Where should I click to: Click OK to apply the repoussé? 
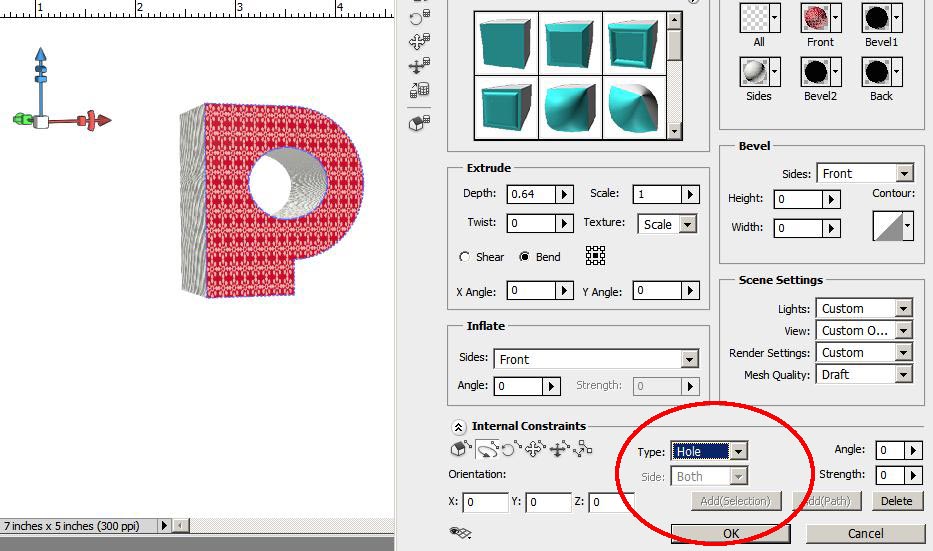730,534
